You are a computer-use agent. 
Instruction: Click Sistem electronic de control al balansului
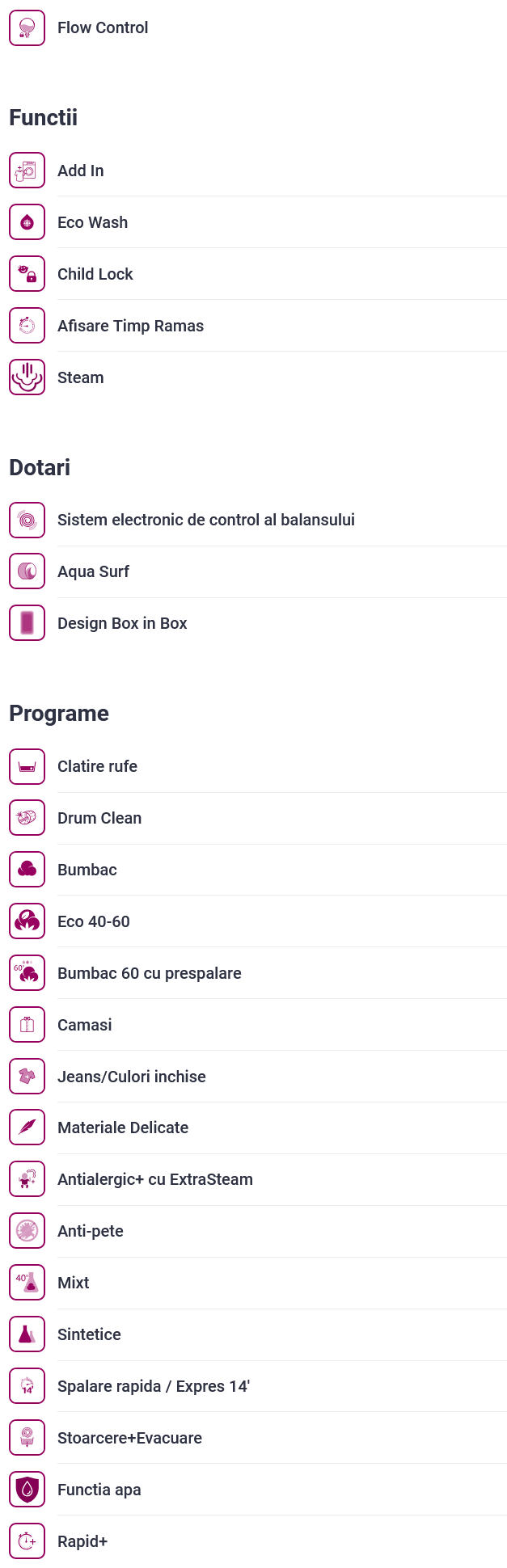pyautogui.click(x=206, y=520)
